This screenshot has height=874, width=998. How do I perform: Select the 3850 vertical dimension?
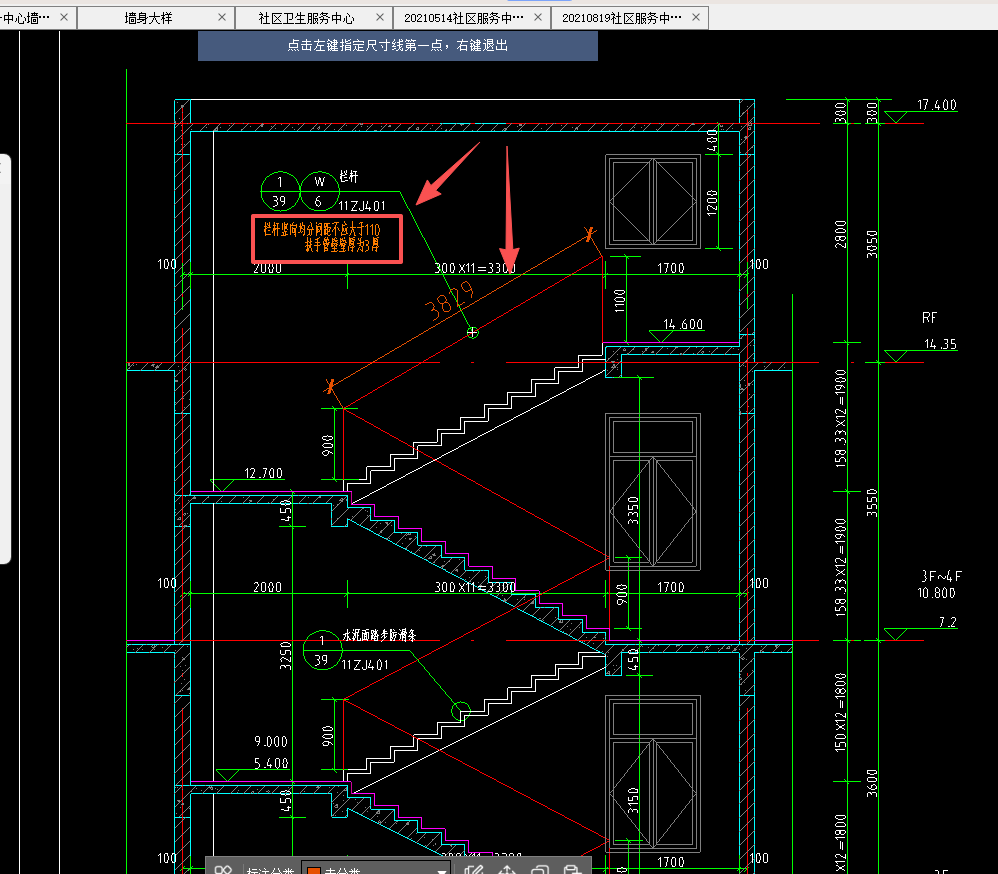pyautogui.click(x=872, y=244)
